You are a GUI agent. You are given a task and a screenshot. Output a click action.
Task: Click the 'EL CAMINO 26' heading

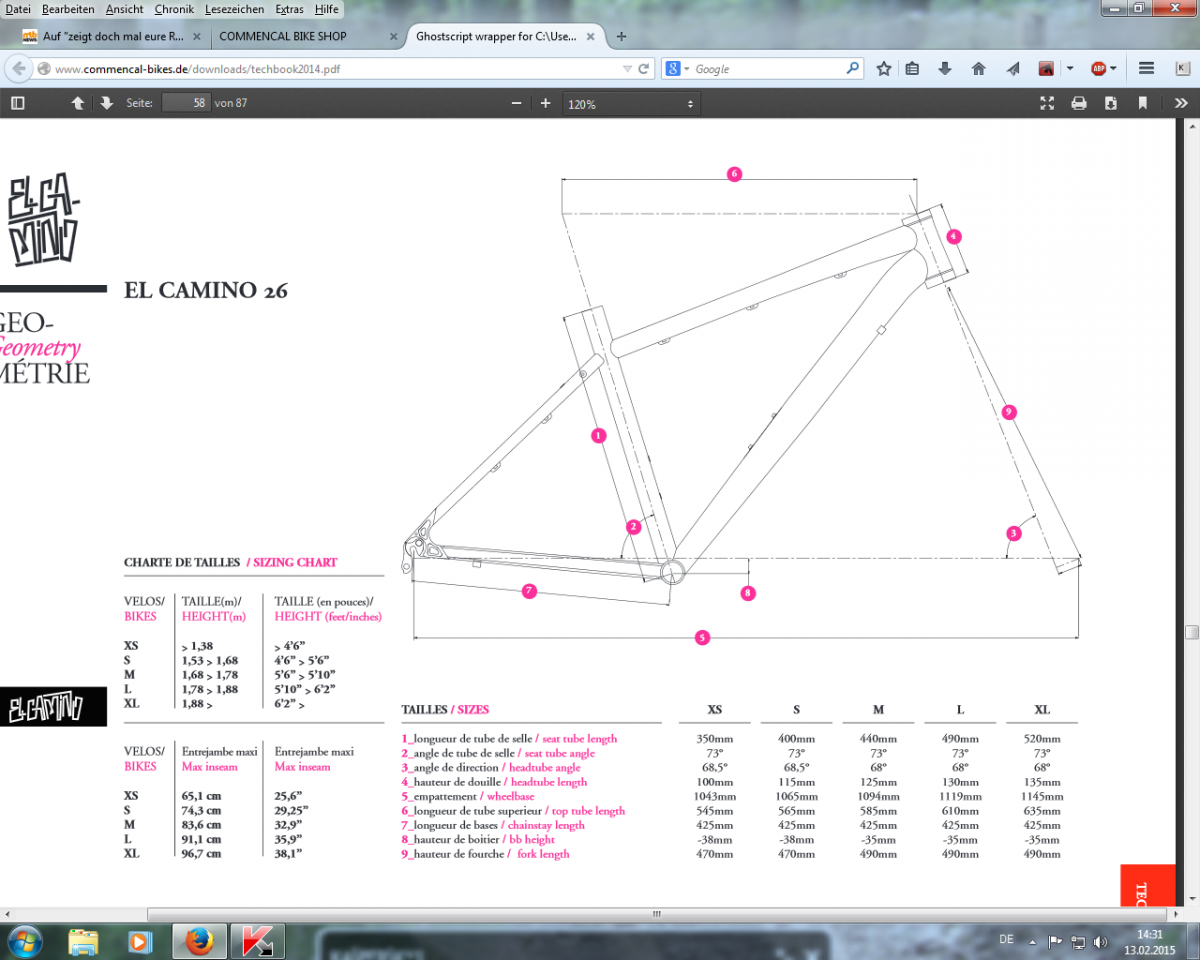(206, 291)
